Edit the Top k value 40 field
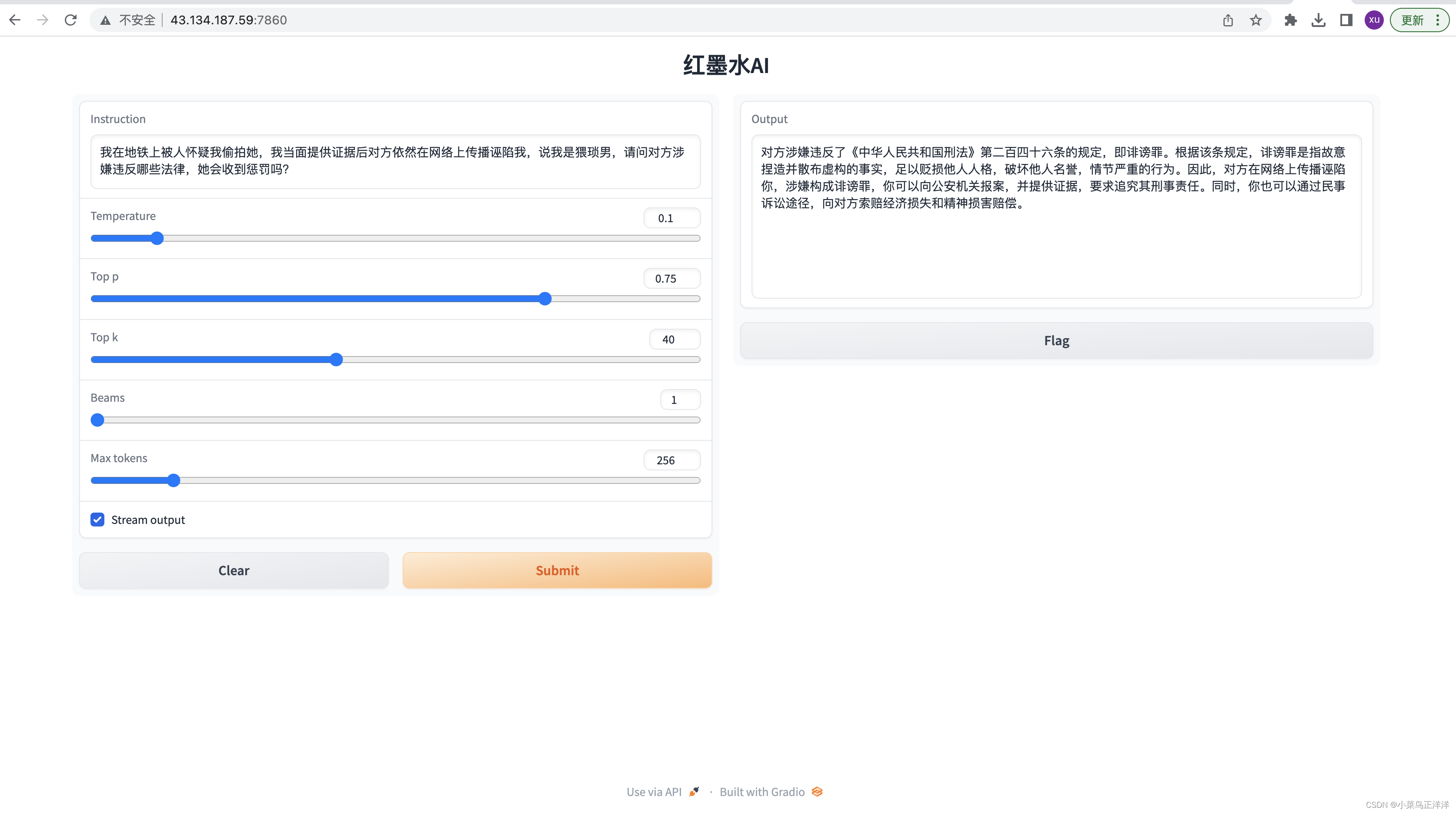Screen dimensions: 1456x813 [675, 340]
